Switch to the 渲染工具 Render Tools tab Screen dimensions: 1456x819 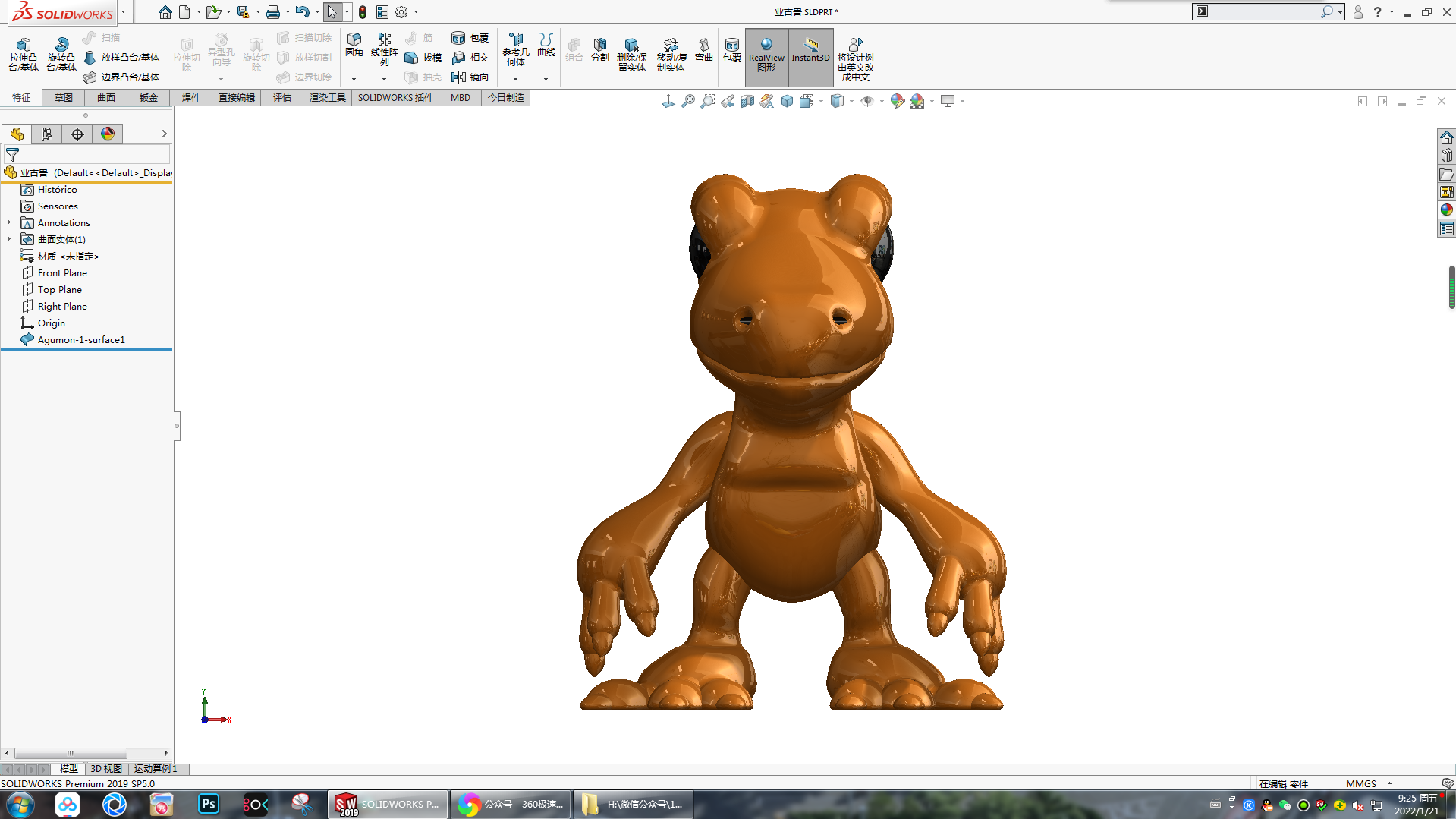coord(328,98)
